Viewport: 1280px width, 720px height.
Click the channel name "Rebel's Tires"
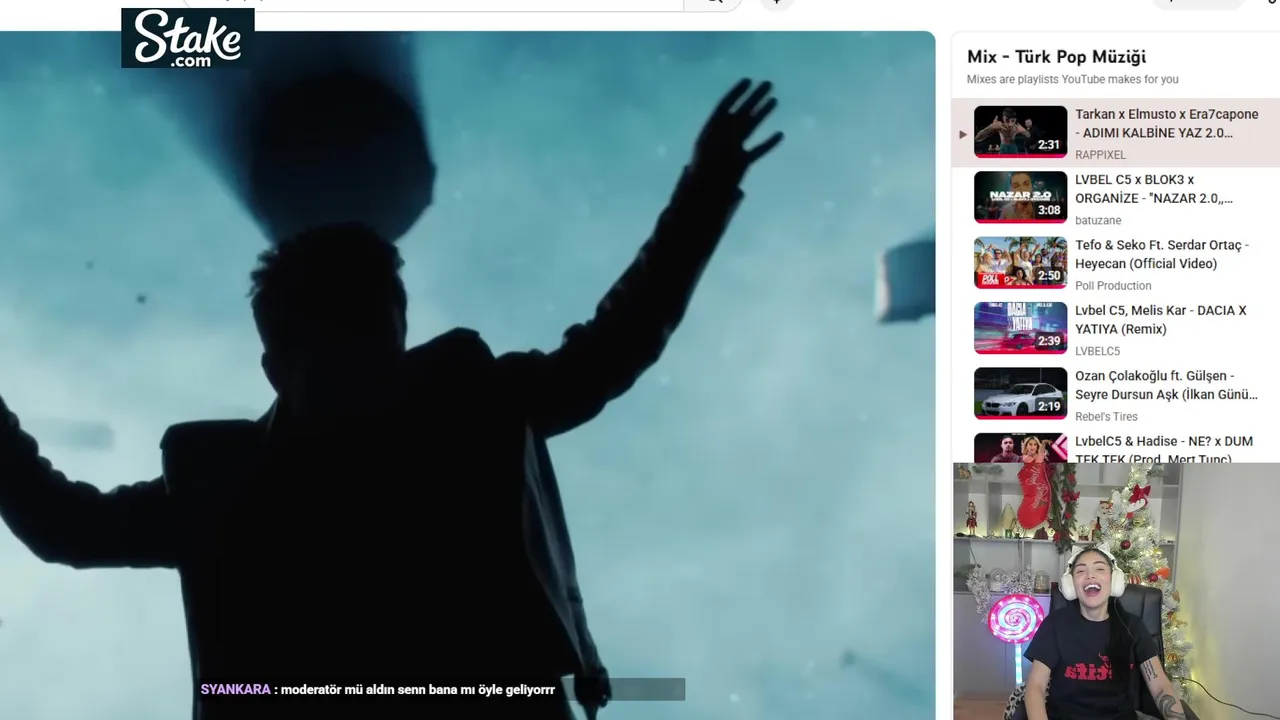pyautogui.click(x=1106, y=417)
